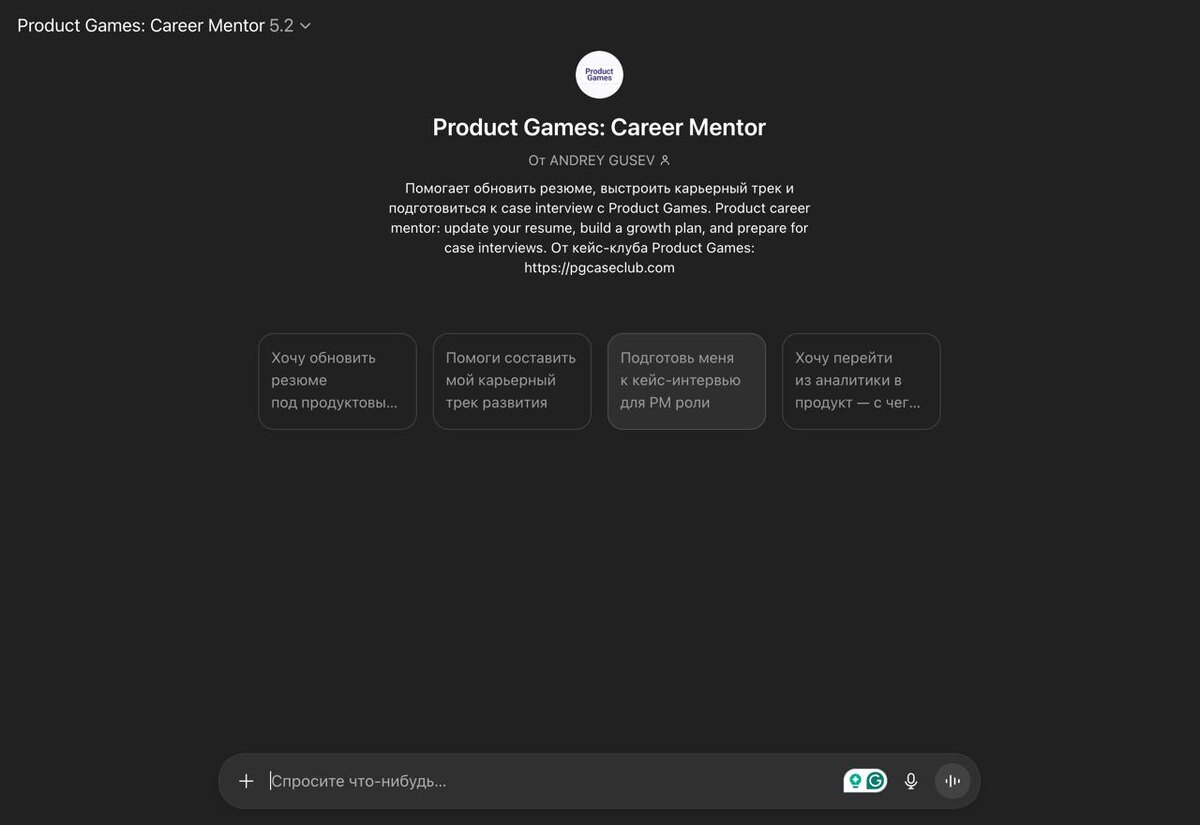Click the plus attachment icon

[x=246, y=781]
